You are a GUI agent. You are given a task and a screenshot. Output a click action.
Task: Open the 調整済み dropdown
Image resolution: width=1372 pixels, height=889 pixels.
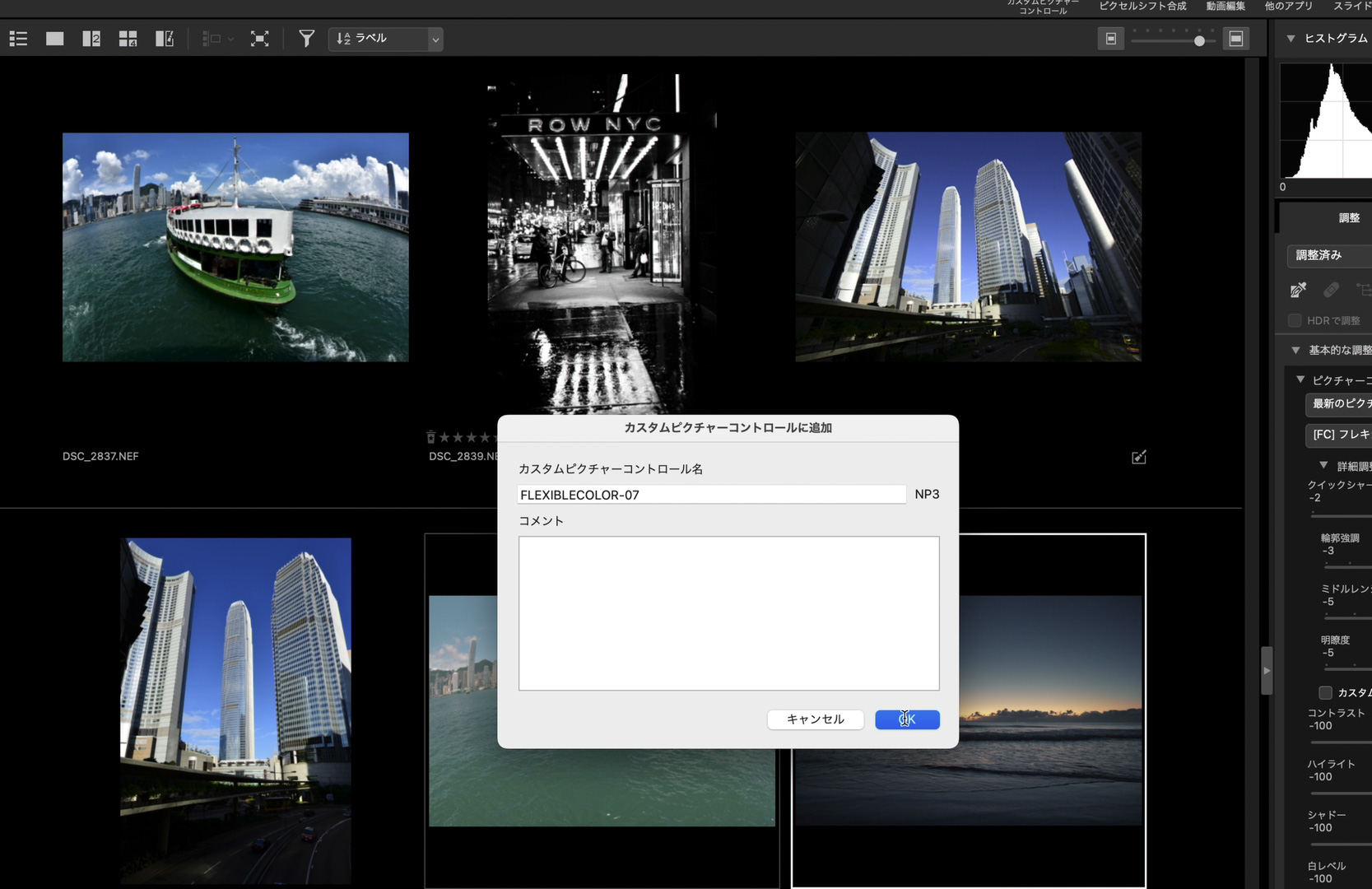click(x=1329, y=256)
